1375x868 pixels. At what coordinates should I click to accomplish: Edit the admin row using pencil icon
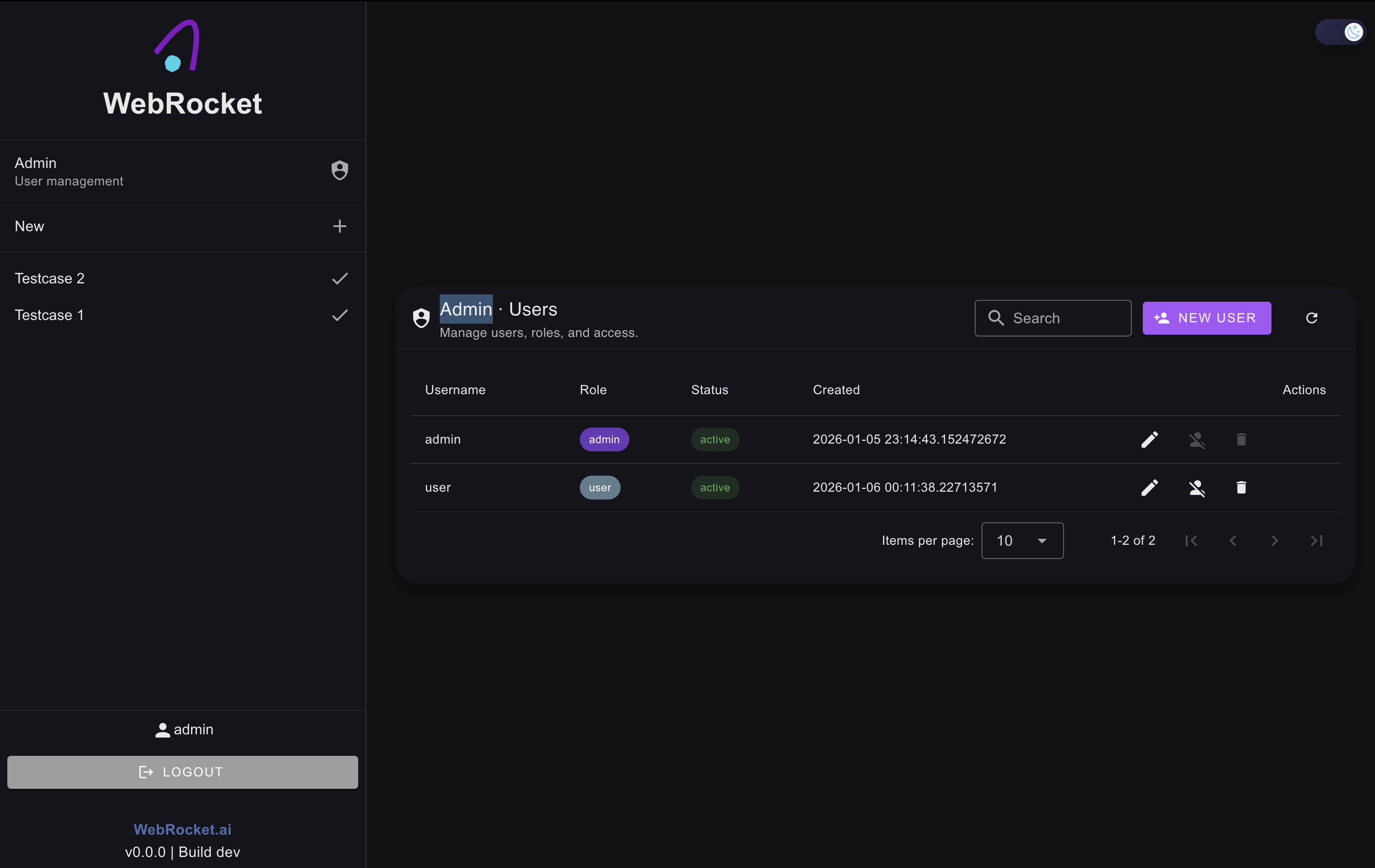pyautogui.click(x=1150, y=439)
